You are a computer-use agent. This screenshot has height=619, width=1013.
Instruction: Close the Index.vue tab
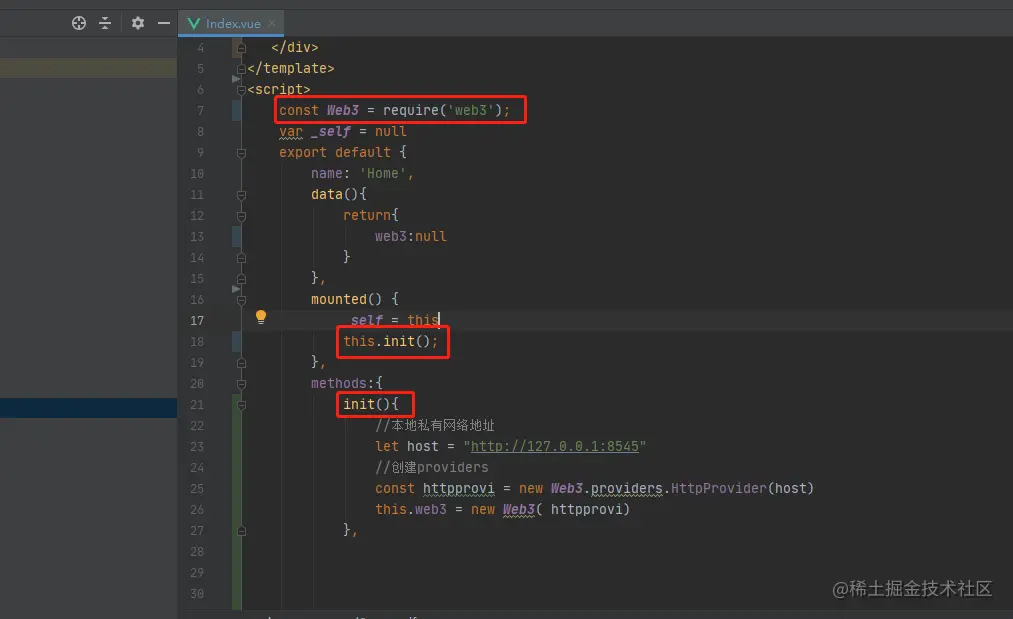point(272,23)
